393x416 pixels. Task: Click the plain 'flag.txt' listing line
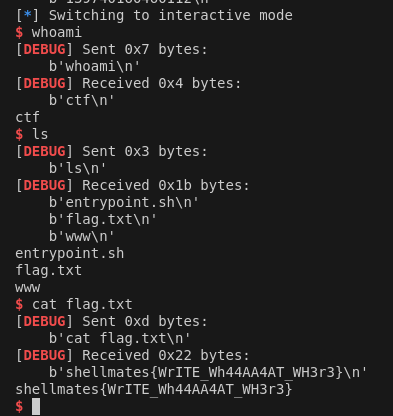[x=49, y=270]
